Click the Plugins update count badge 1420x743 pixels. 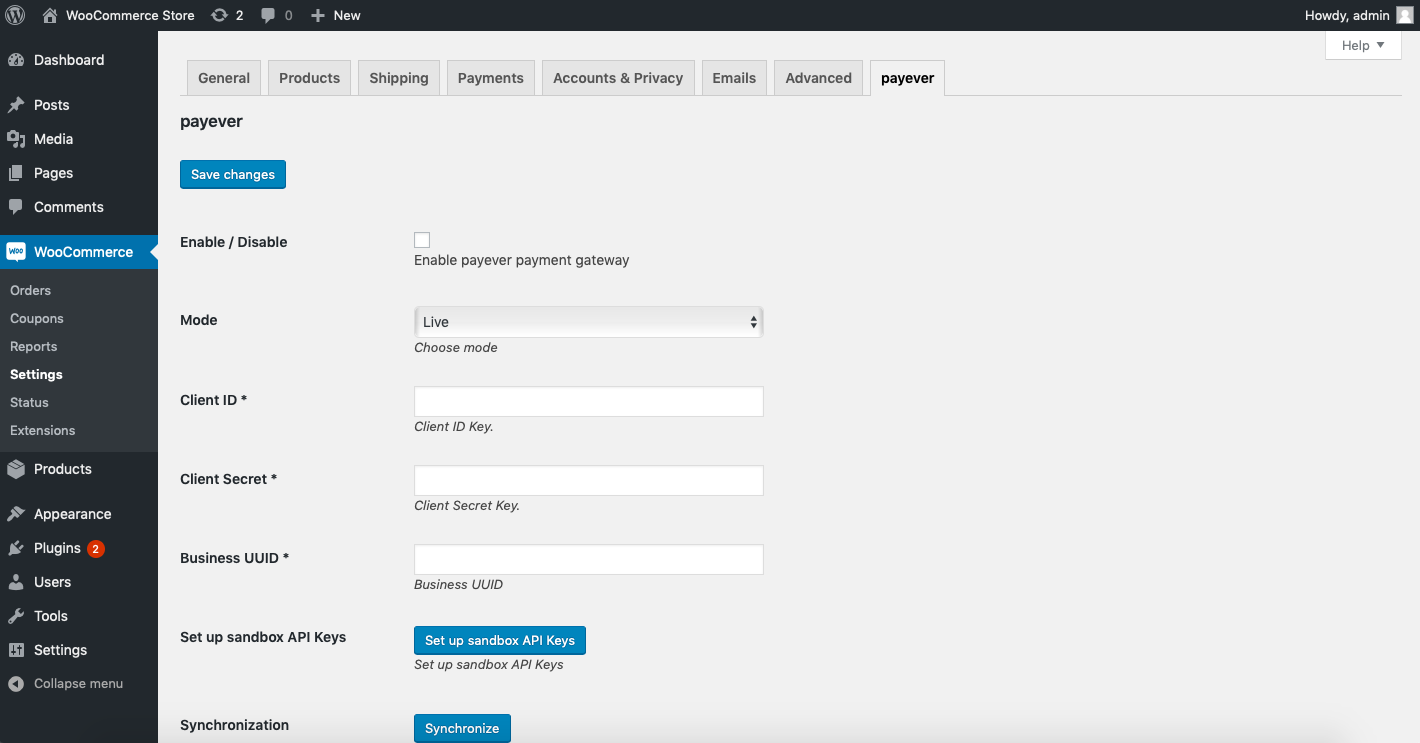point(96,548)
